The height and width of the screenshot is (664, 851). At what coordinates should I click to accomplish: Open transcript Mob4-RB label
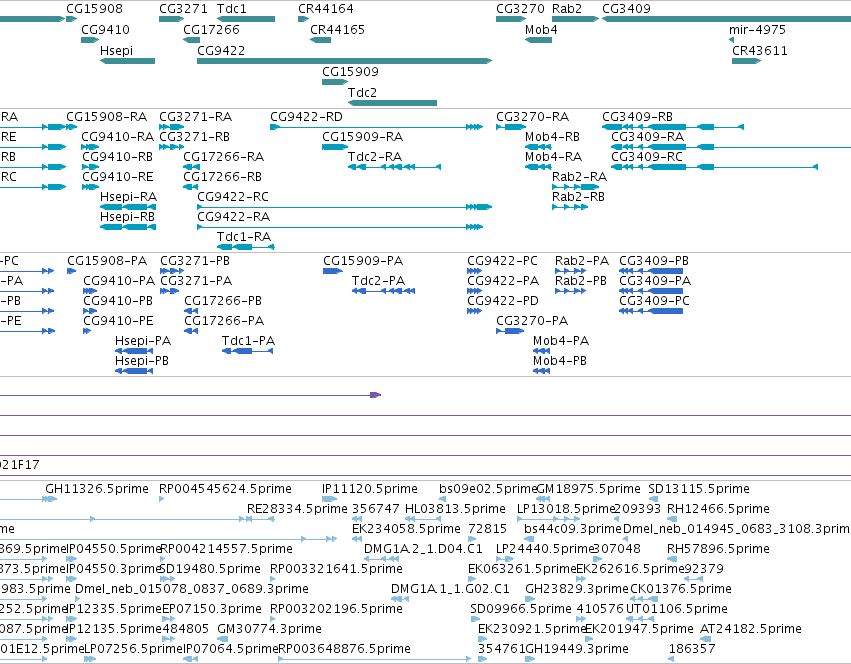tap(552, 137)
